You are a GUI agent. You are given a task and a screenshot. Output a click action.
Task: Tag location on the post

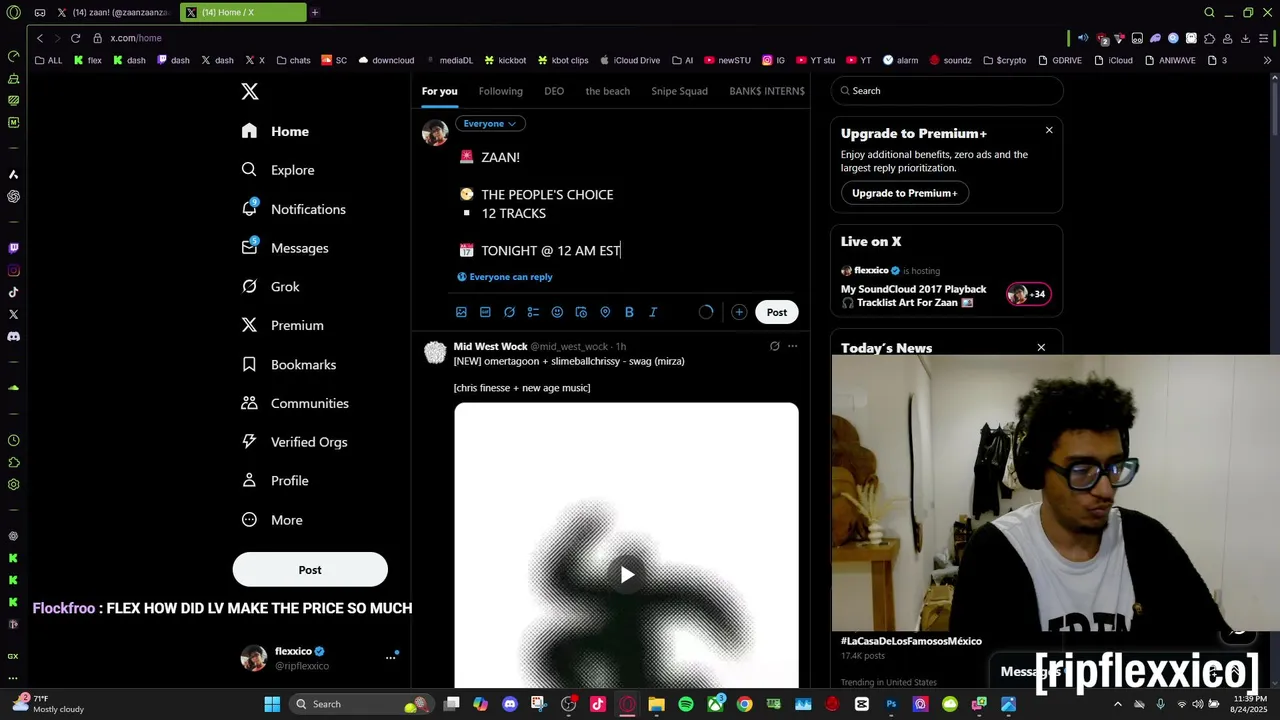pyautogui.click(x=605, y=312)
